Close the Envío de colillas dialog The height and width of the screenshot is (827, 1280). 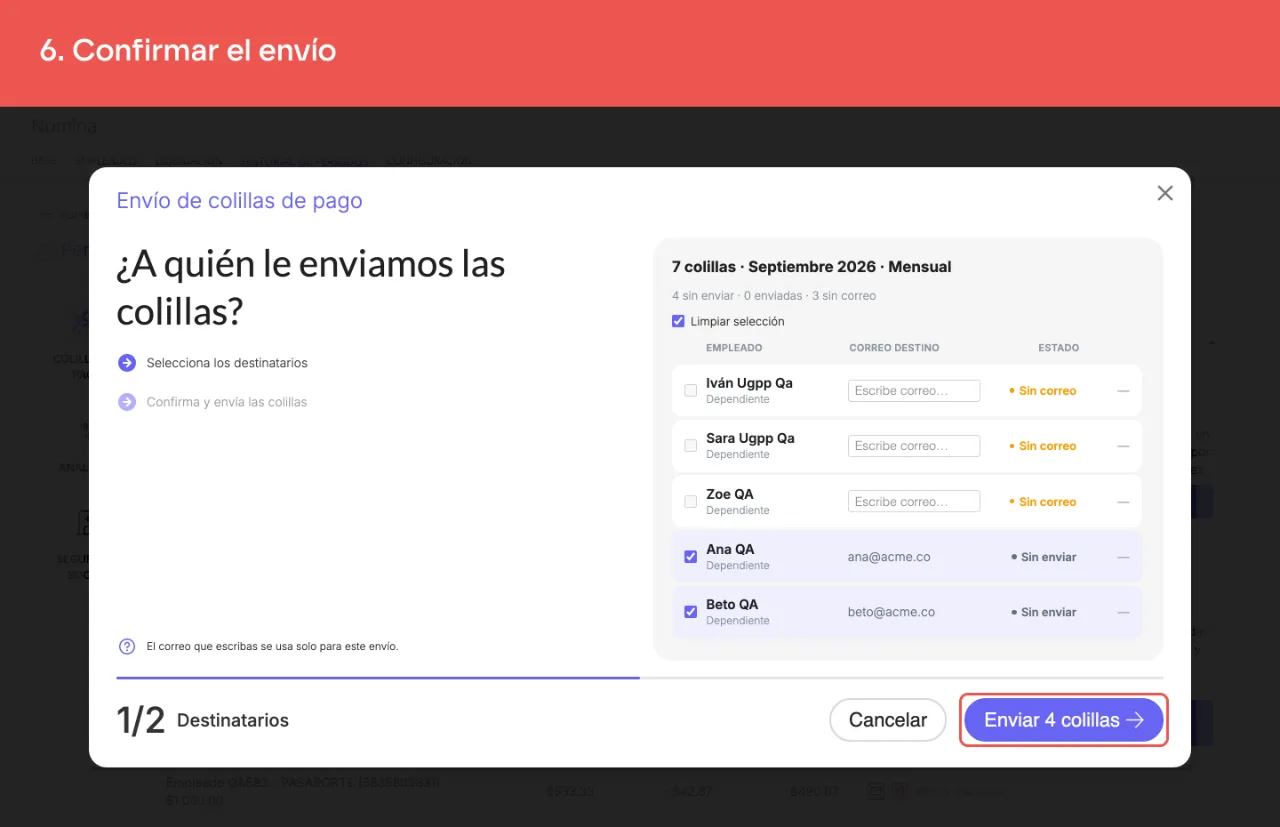1165,193
